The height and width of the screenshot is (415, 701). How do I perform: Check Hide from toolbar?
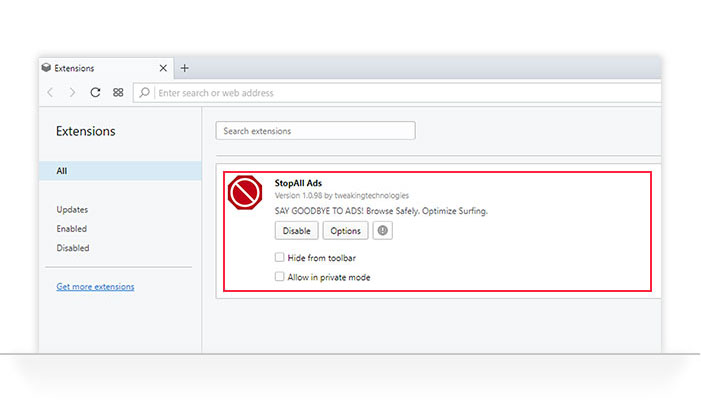[279, 257]
